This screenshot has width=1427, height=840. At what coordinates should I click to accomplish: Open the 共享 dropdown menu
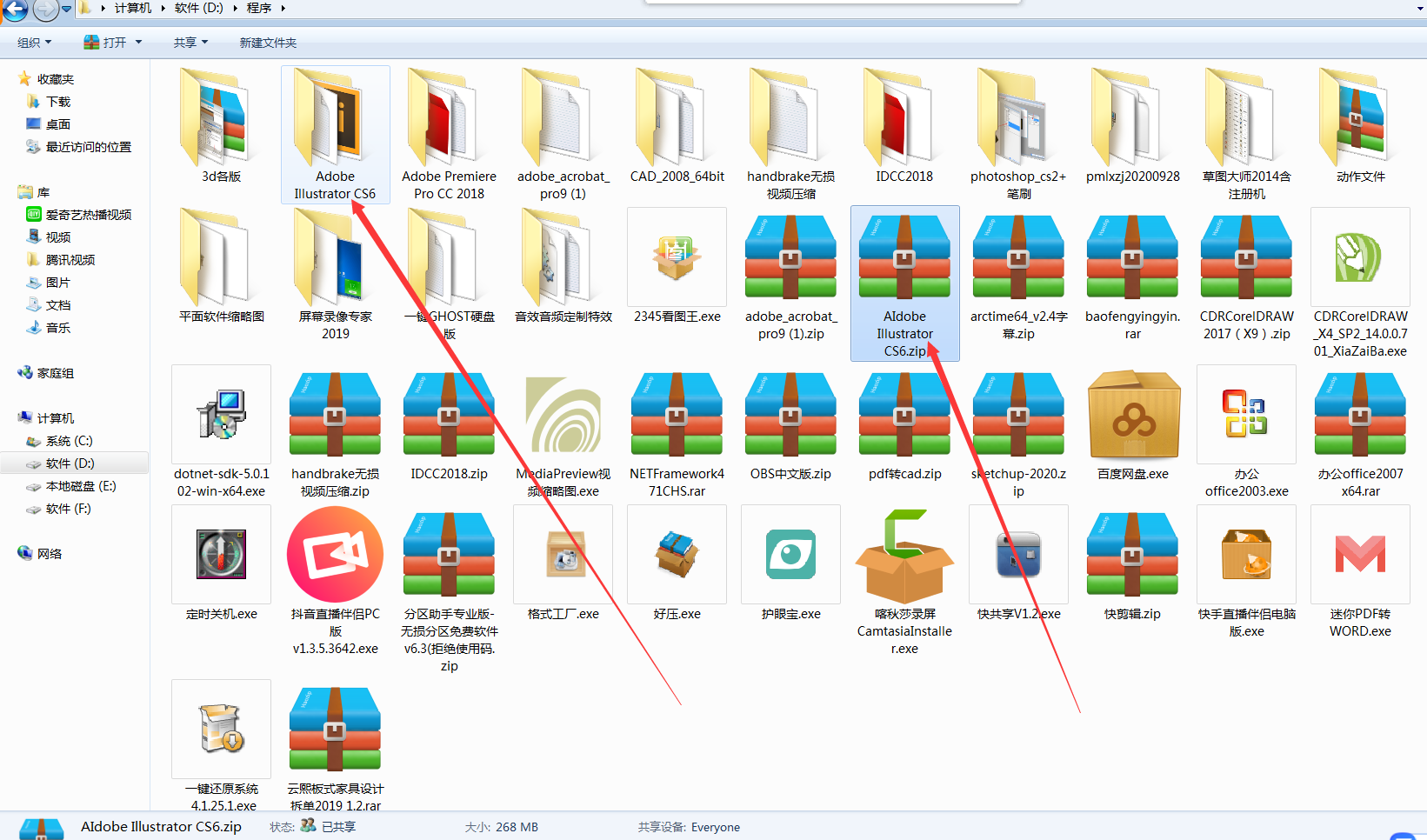[190, 43]
